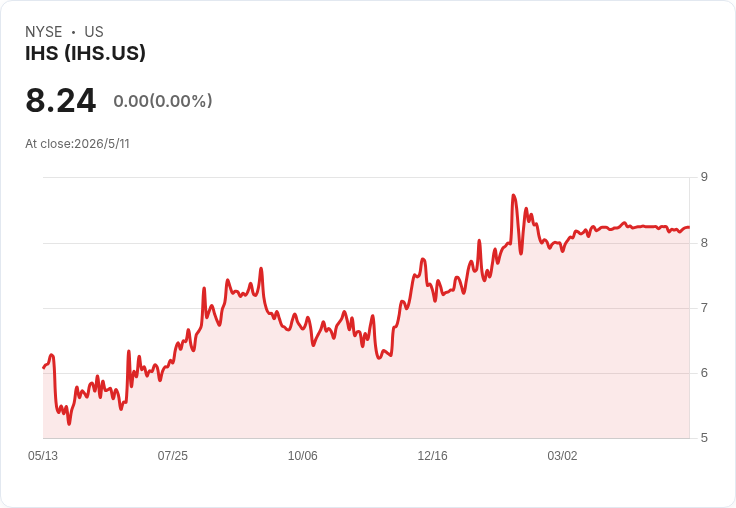
Task: Click the left start of the price line
Action: coord(44,368)
